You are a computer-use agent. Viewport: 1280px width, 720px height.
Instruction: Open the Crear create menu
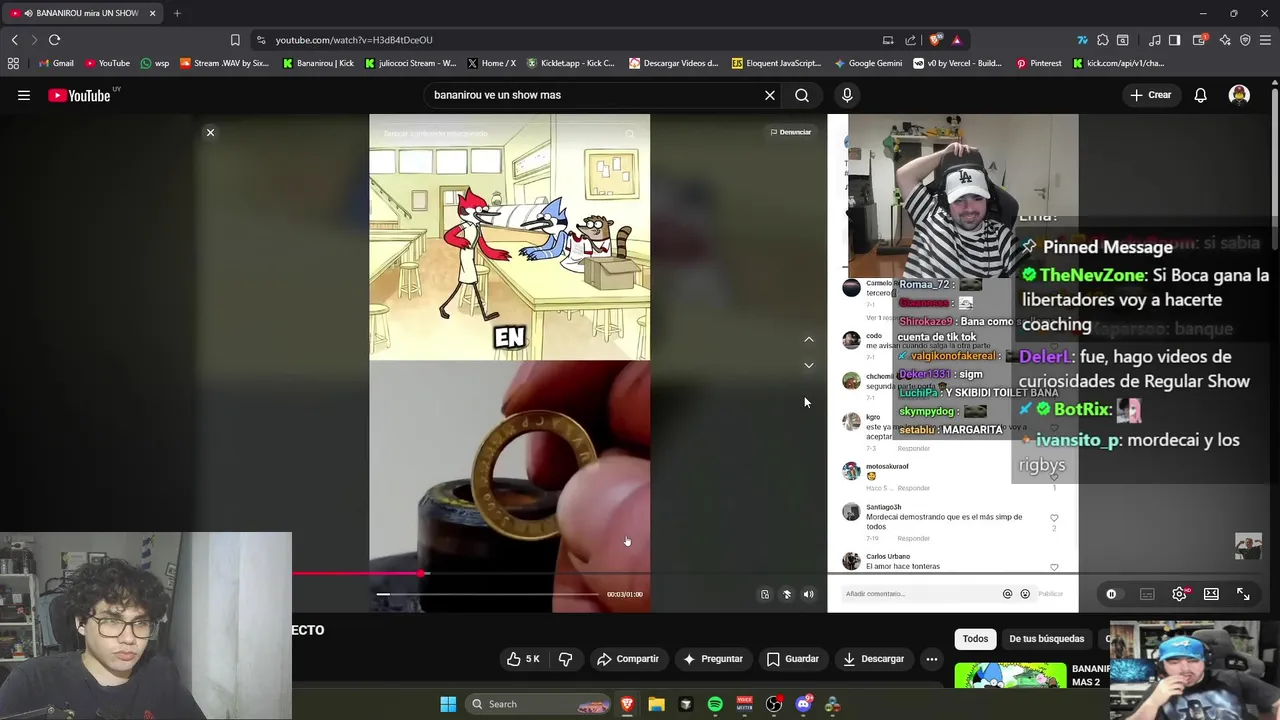[x=1150, y=95]
